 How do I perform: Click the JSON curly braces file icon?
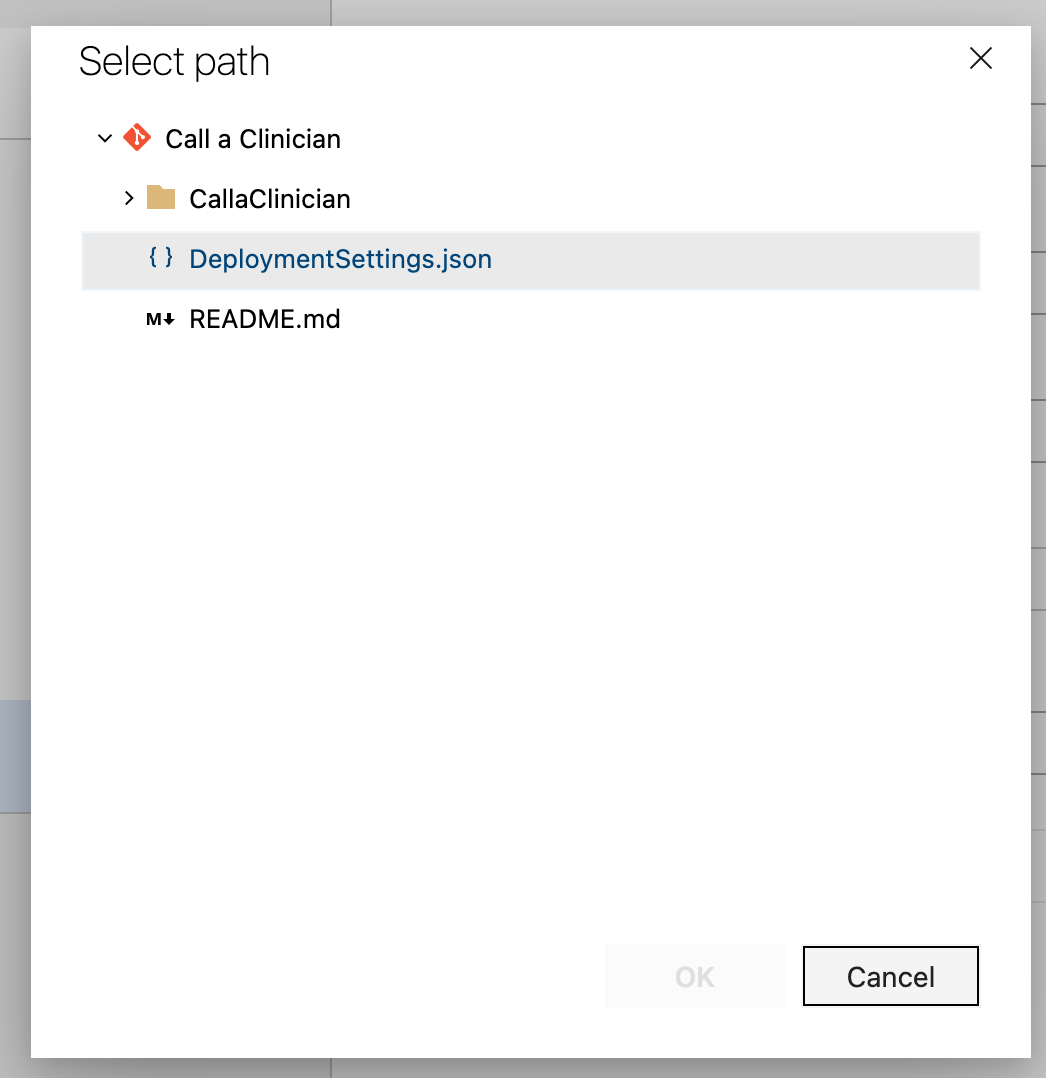161,258
